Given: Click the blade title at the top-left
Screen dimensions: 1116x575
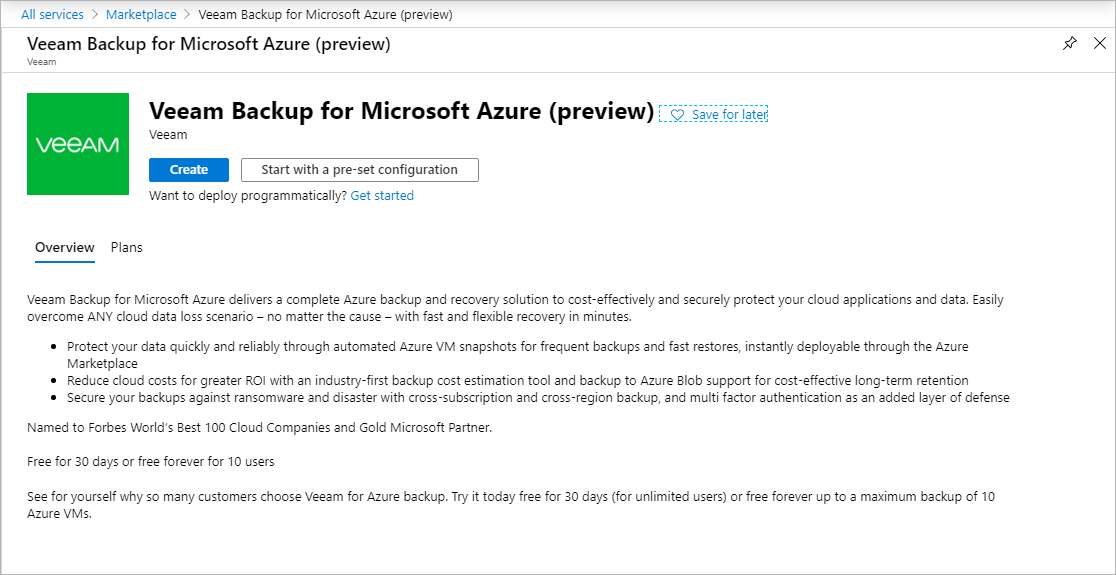Looking at the screenshot, I should [209, 44].
